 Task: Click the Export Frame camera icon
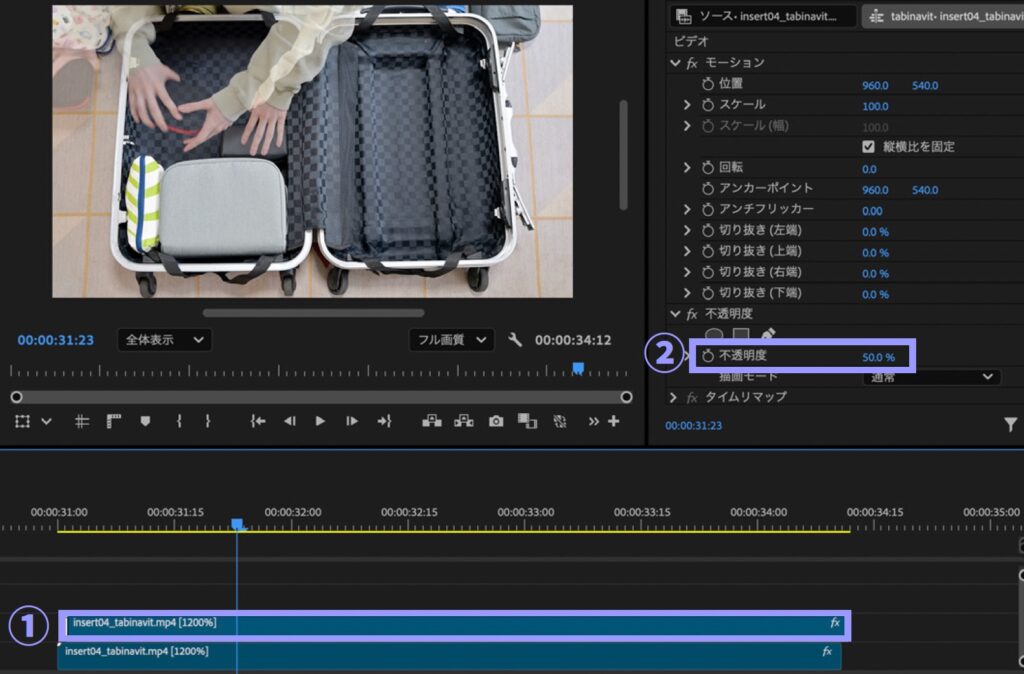pyautogui.click(x=496, y=421)
